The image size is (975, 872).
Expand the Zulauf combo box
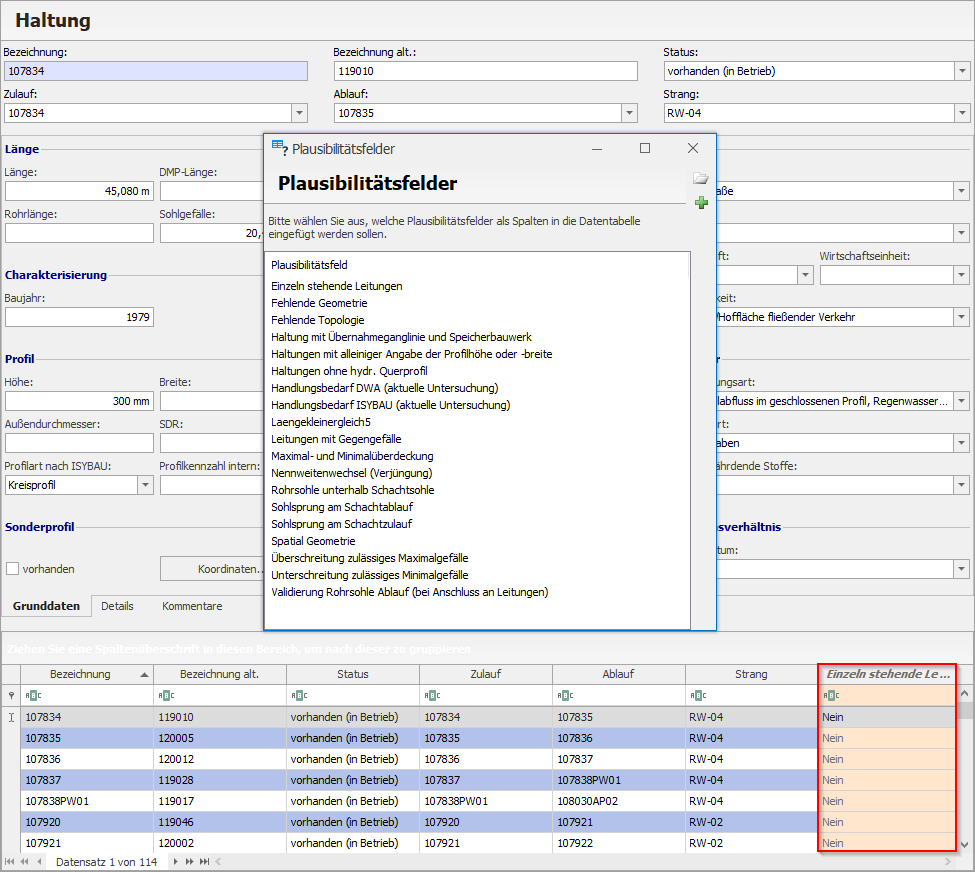[x=299, y=113]
